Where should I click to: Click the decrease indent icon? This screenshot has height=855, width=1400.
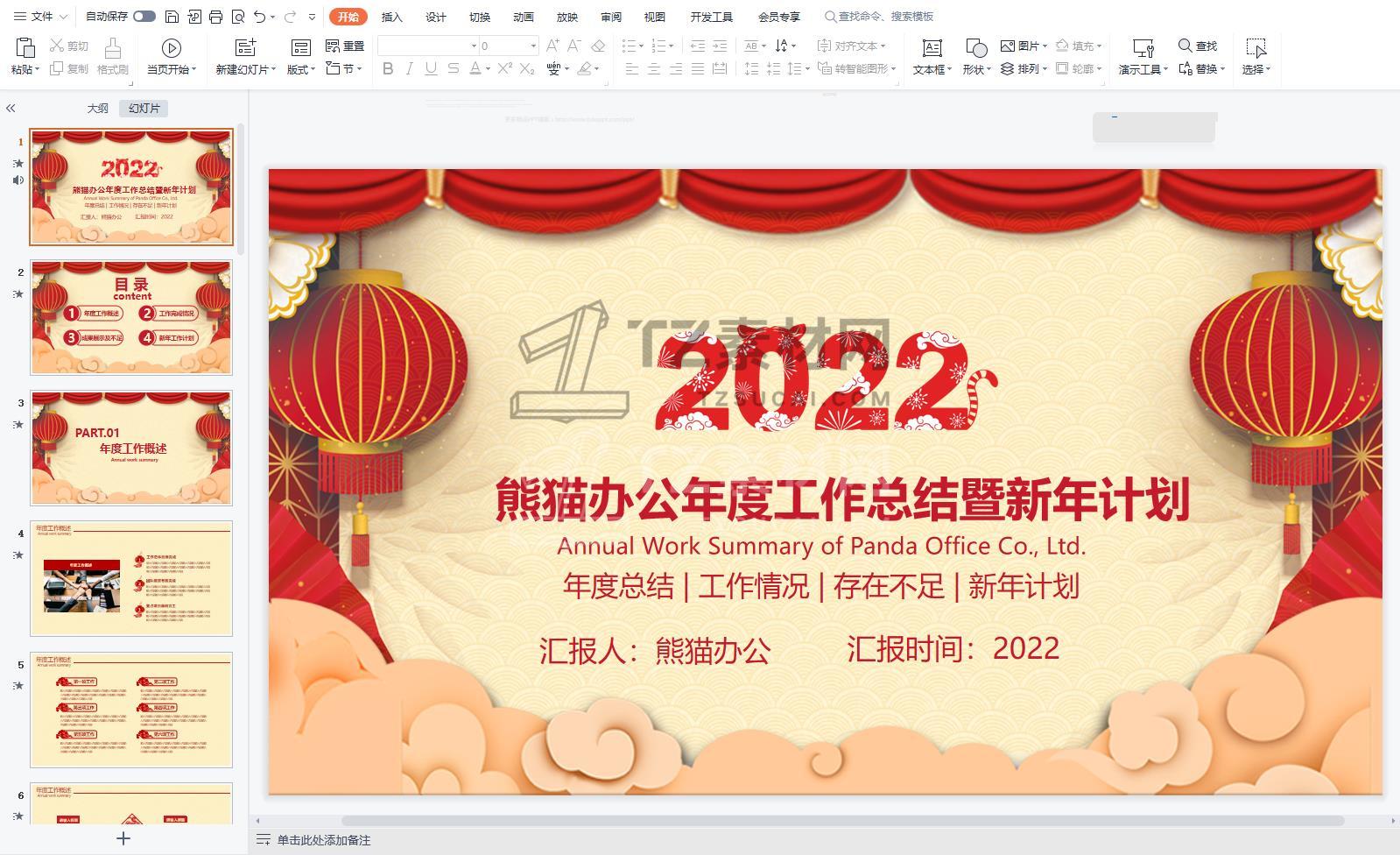point(698,46)
